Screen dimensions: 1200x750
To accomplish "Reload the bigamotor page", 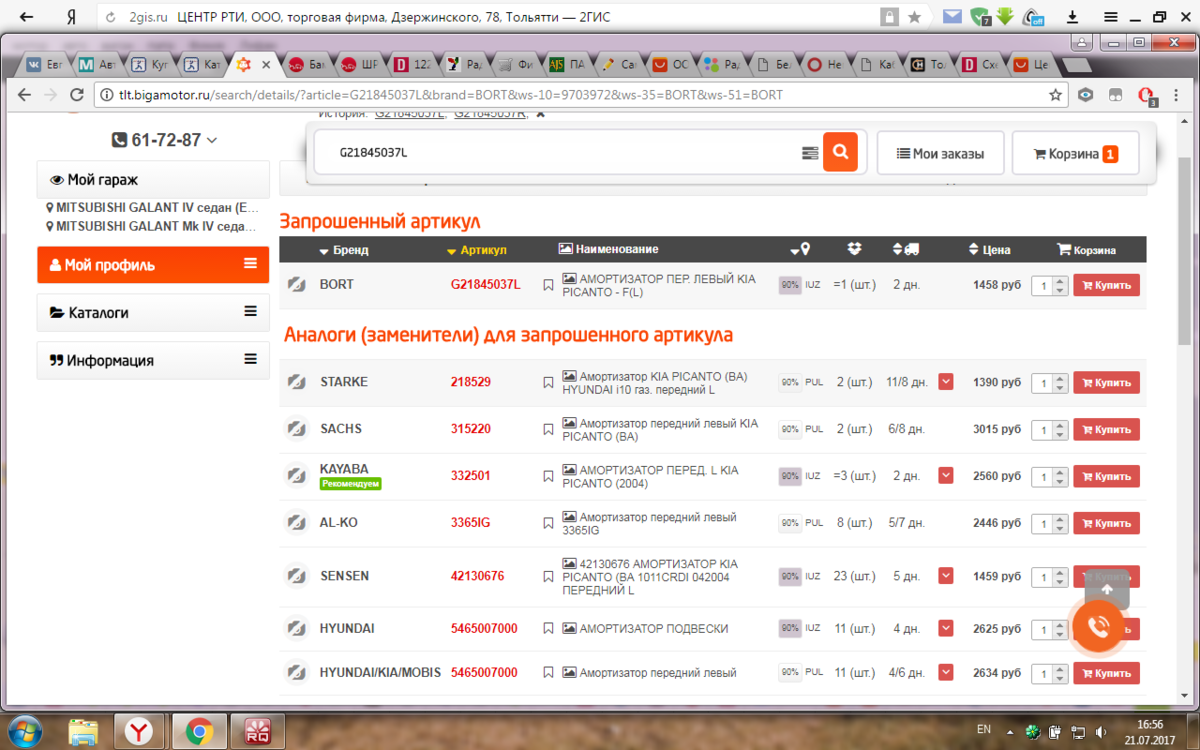I will point(77,95).
